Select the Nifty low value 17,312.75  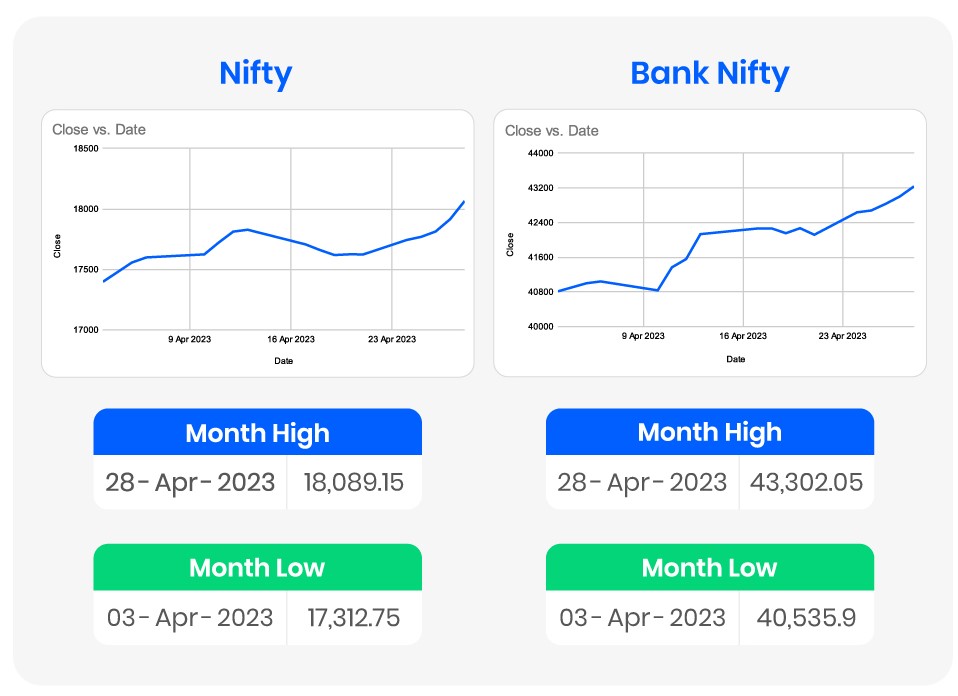click(x=353, y=618)
